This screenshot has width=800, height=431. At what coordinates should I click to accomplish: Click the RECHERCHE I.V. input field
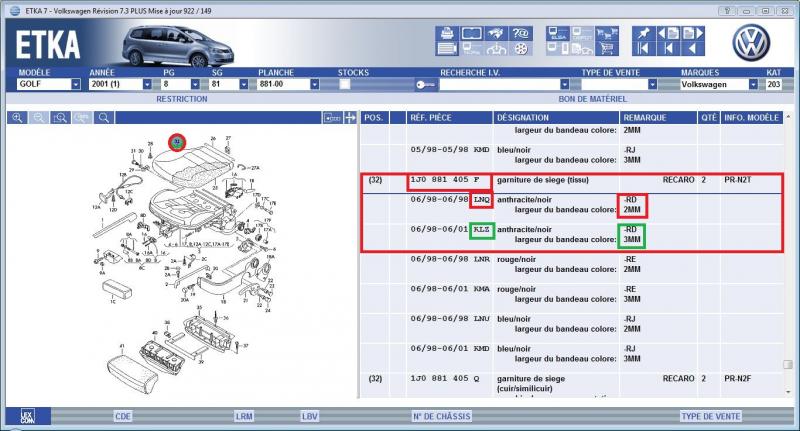click(500, 84)
